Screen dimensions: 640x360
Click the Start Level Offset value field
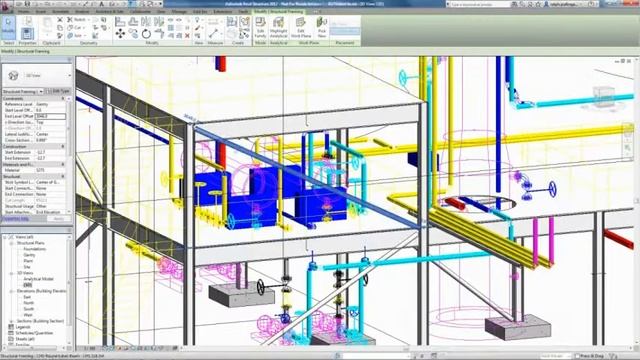coord(50,110)
